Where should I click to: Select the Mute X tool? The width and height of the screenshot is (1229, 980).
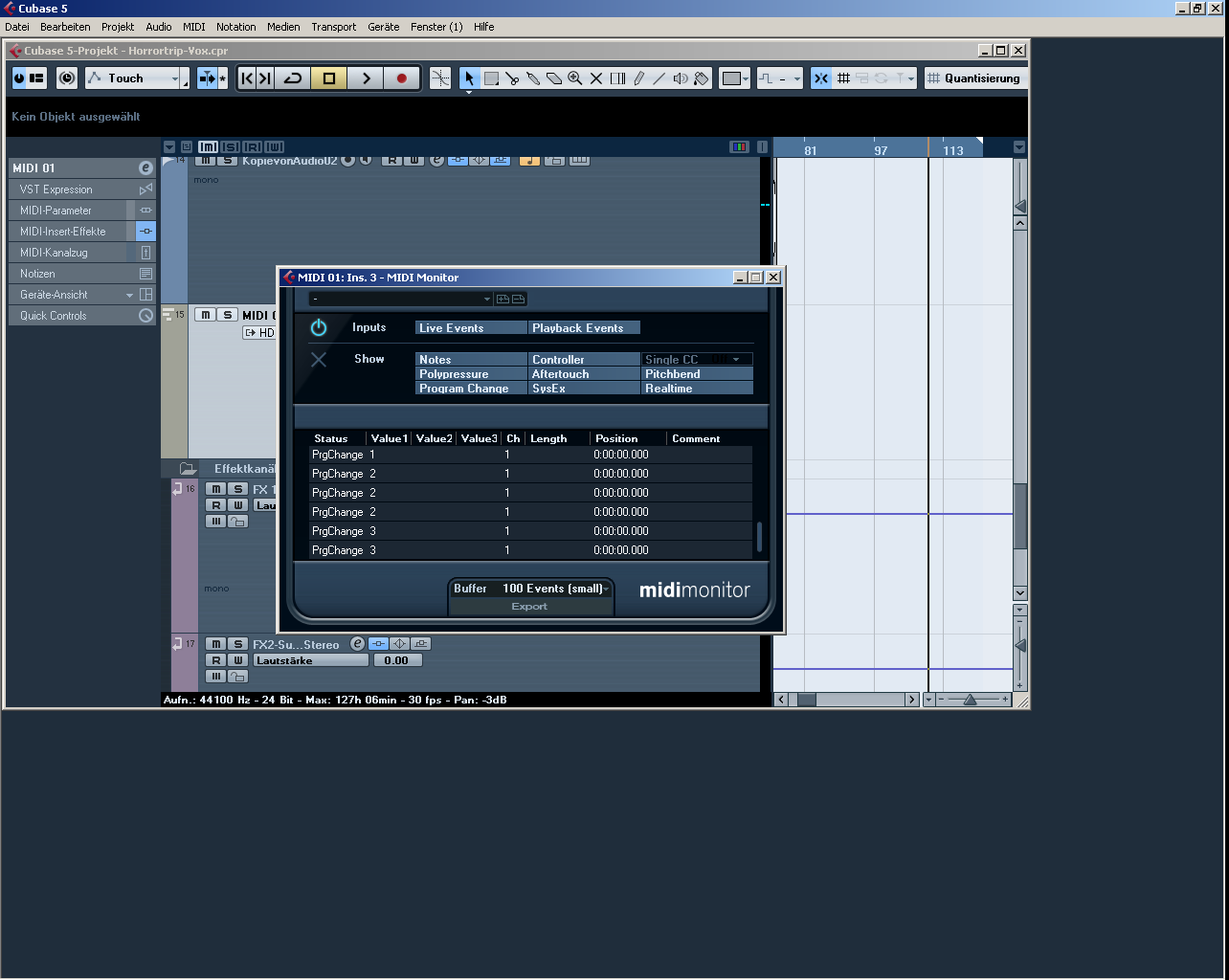[x=596, y=78]
